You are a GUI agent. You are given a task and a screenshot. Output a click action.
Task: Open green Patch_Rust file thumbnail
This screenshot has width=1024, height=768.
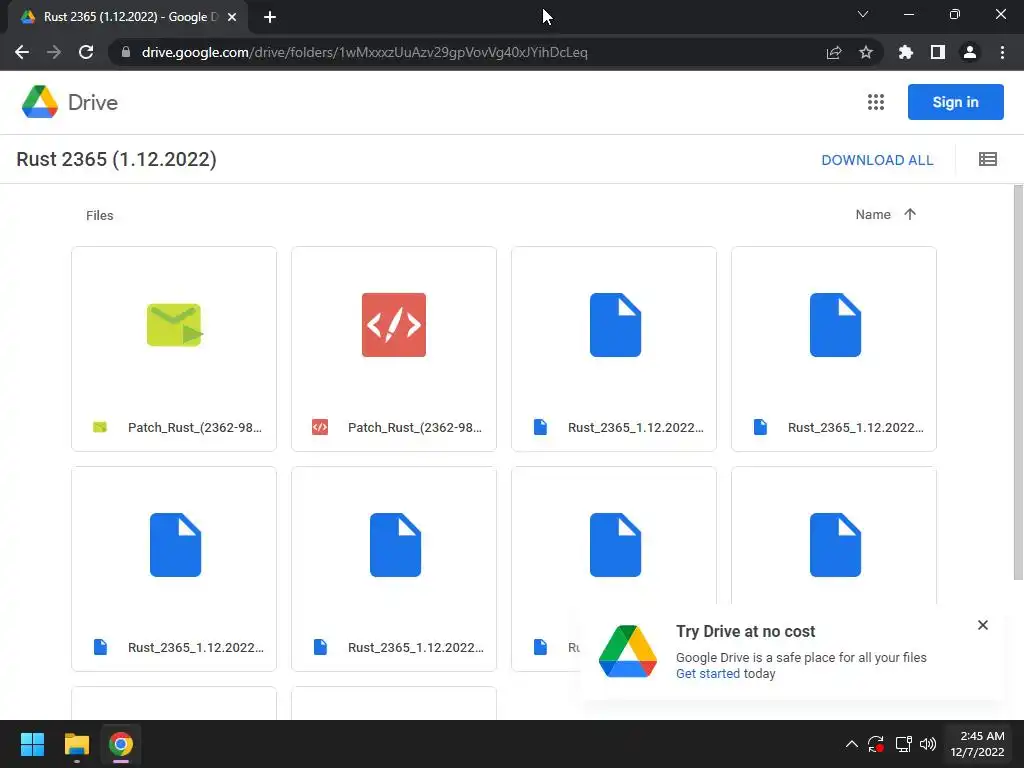(174, 325)
